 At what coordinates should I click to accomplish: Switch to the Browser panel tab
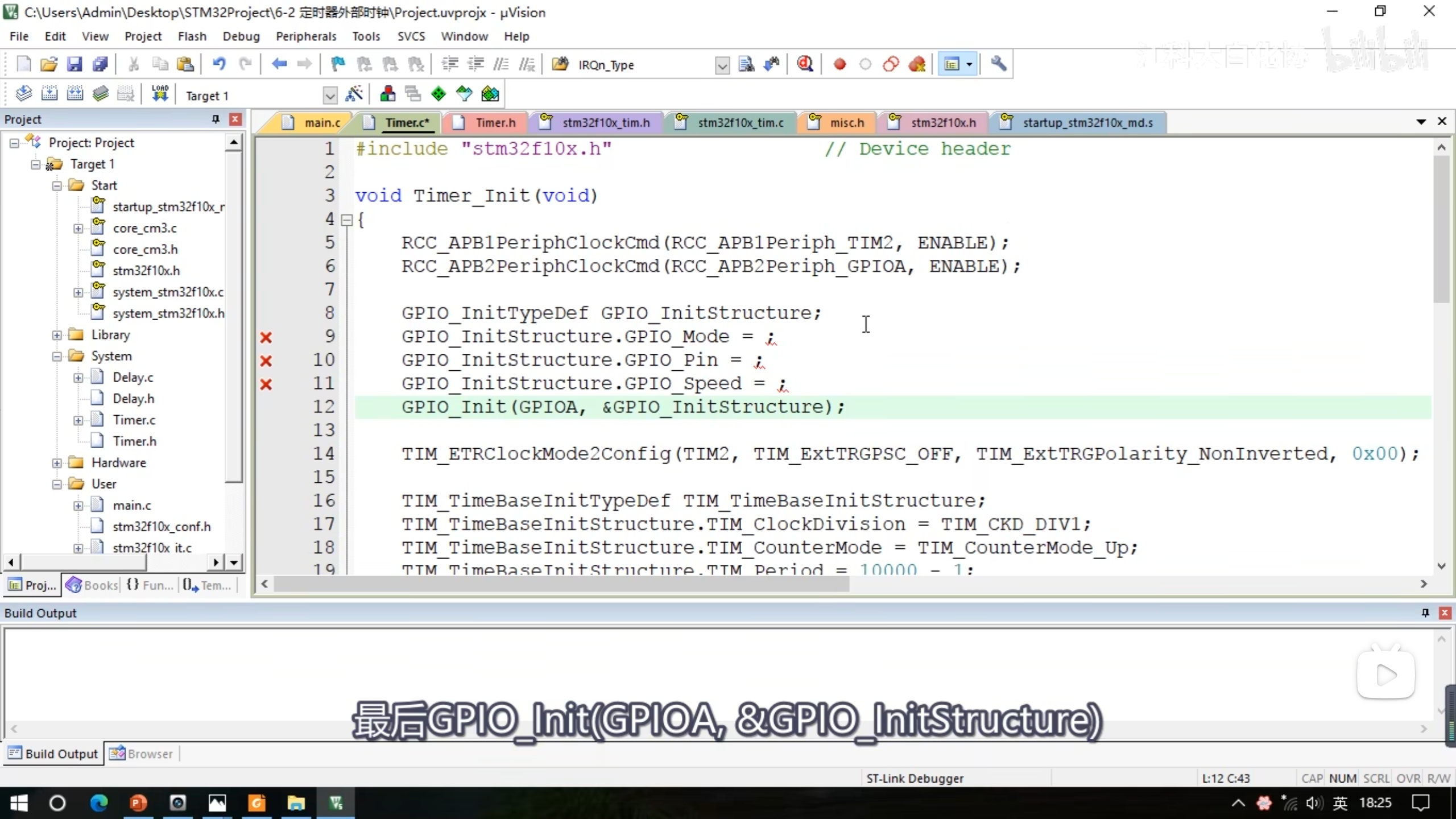[141, 754]
